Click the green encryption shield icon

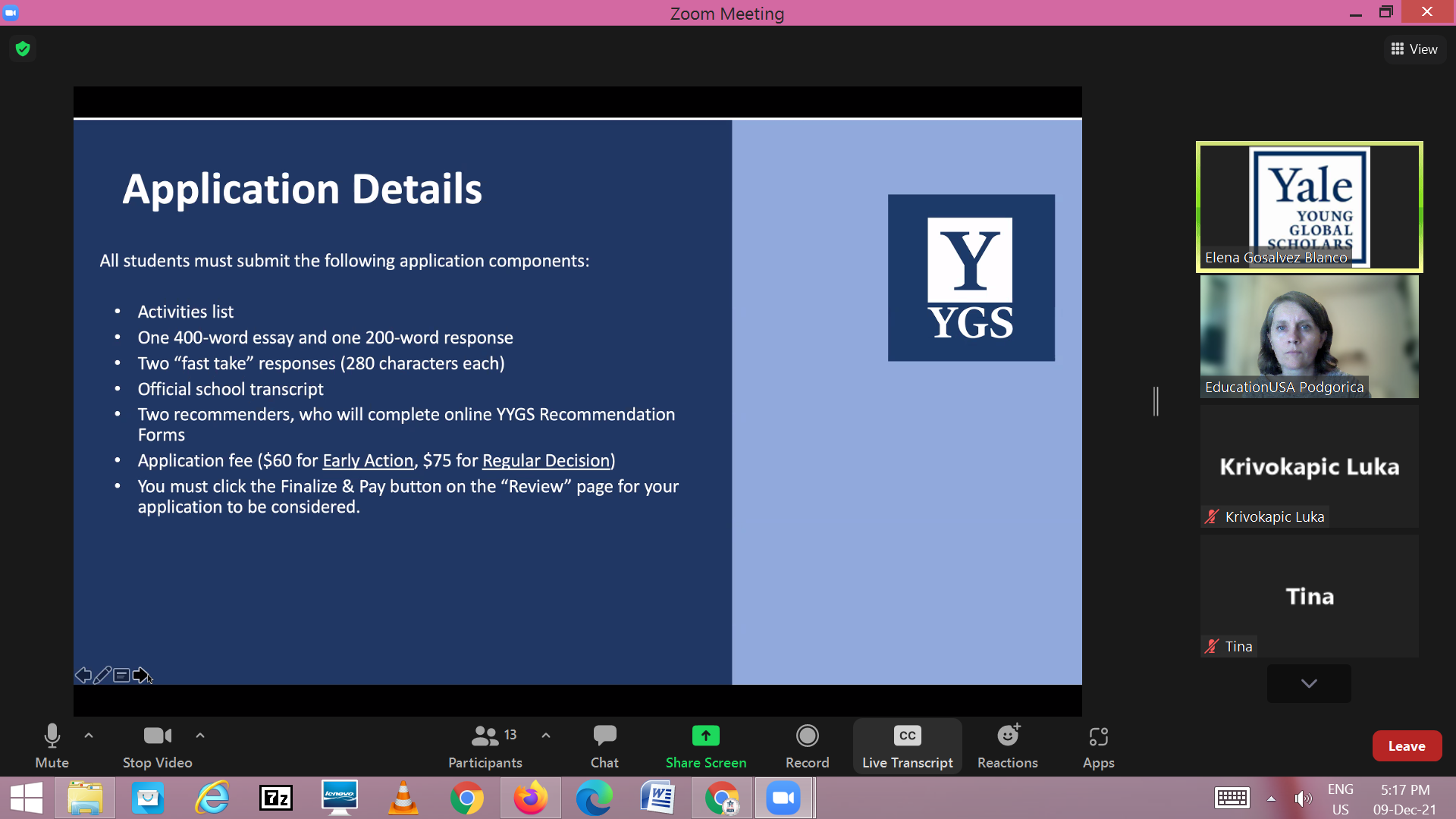point(23,49)
